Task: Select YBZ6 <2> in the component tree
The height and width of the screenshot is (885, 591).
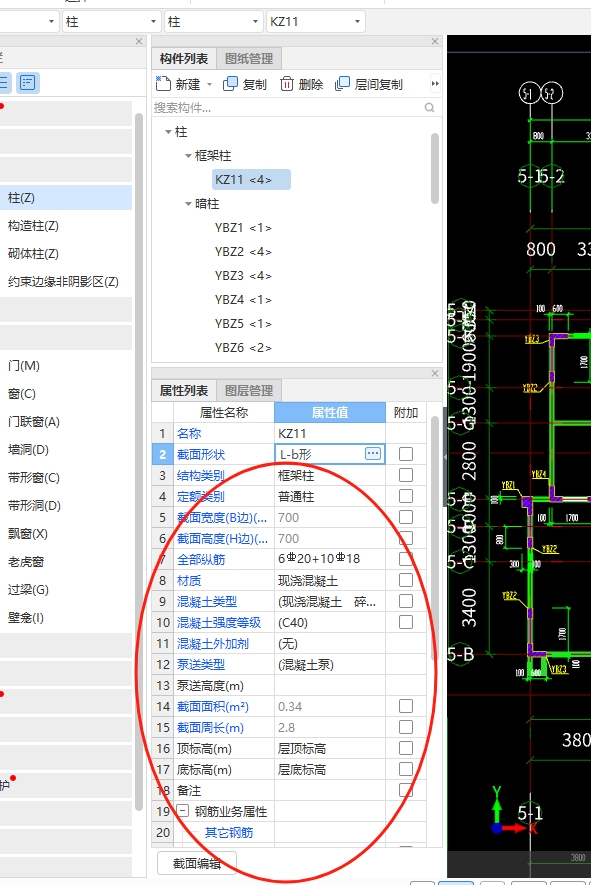Action: (243, 348)
